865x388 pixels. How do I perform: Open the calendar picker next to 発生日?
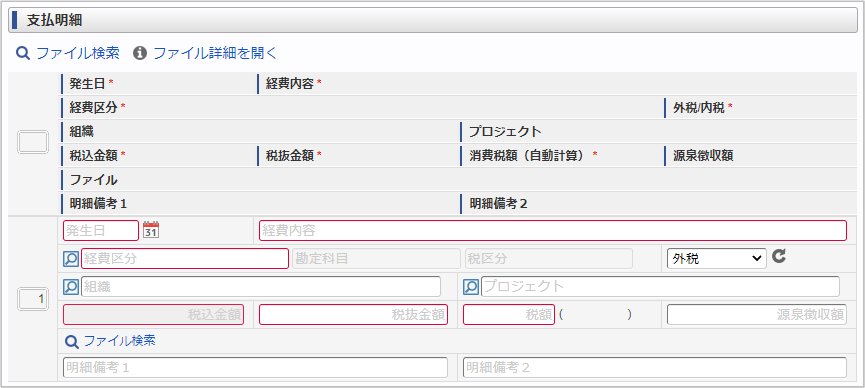(x=151, y=230)
